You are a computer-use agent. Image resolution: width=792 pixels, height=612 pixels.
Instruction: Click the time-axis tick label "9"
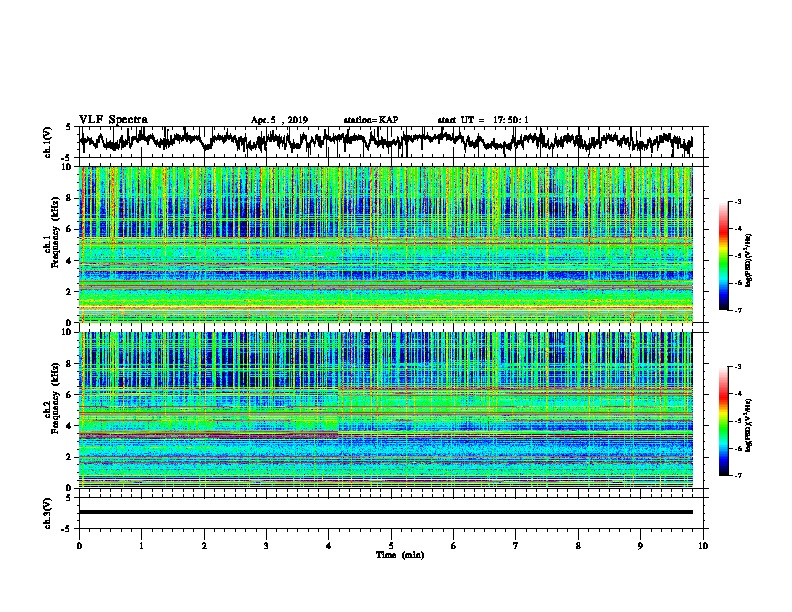[640, 546]
